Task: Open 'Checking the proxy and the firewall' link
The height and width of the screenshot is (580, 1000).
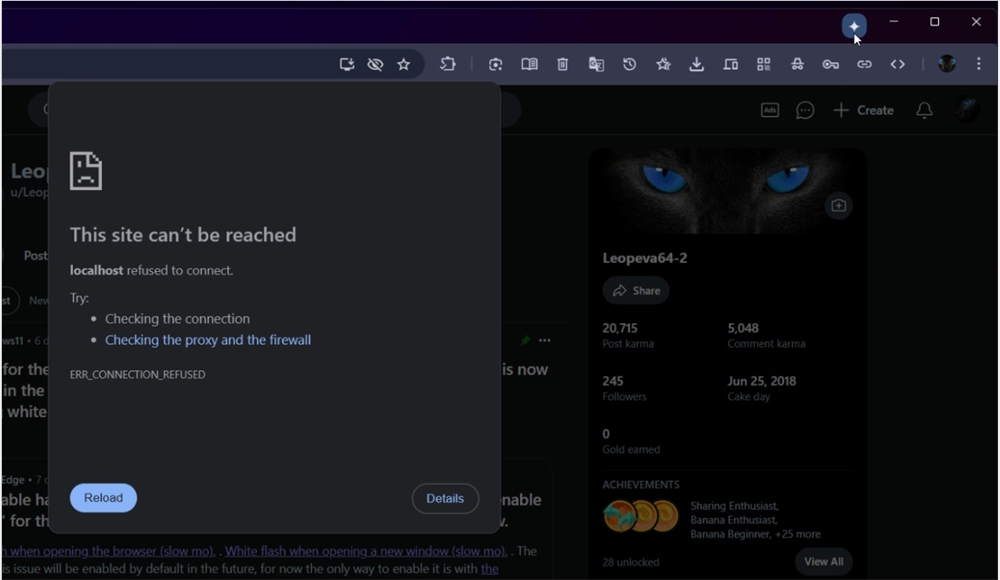Action: 208,340
